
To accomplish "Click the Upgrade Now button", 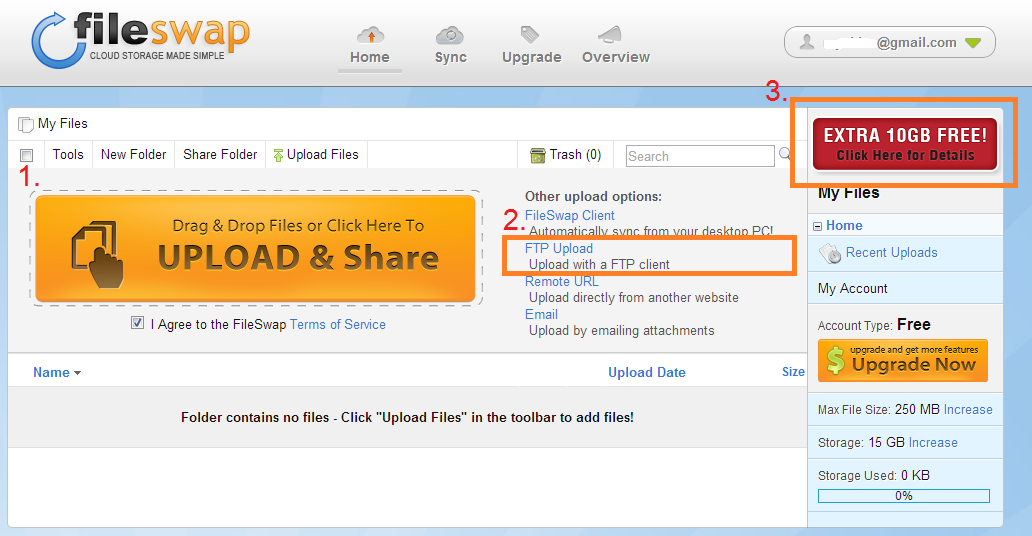I will click(x=903, y=360).
